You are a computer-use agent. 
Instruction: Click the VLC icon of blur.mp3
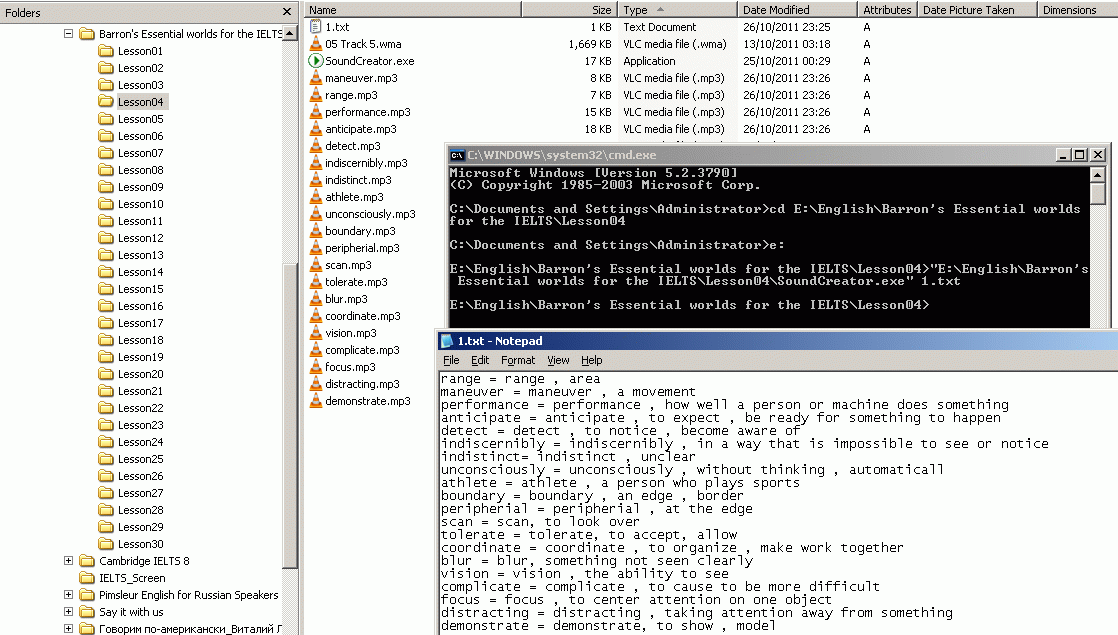click(315, 299)
